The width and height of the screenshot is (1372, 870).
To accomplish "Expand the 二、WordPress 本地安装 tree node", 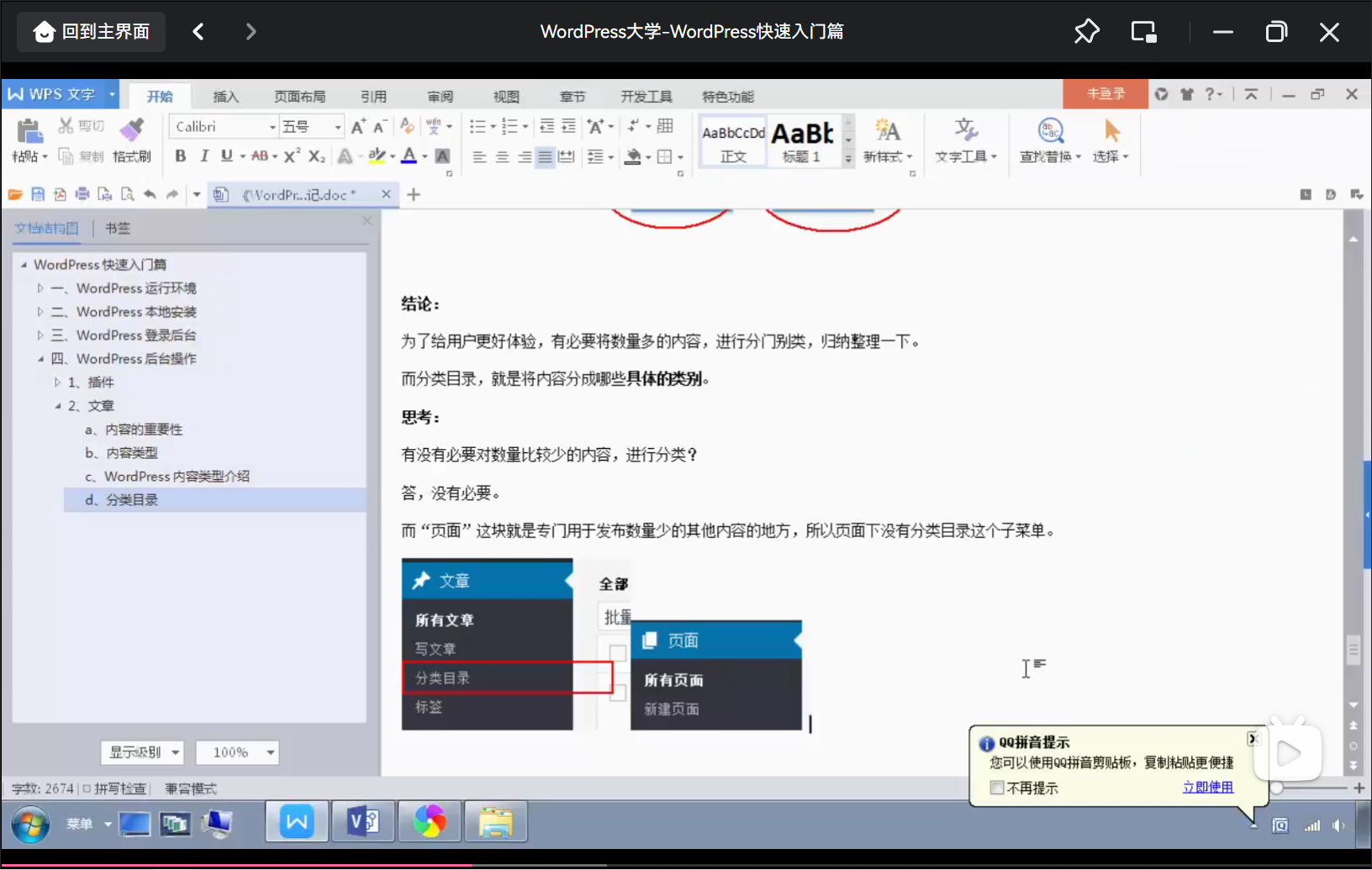I will [x=40, y=312].
